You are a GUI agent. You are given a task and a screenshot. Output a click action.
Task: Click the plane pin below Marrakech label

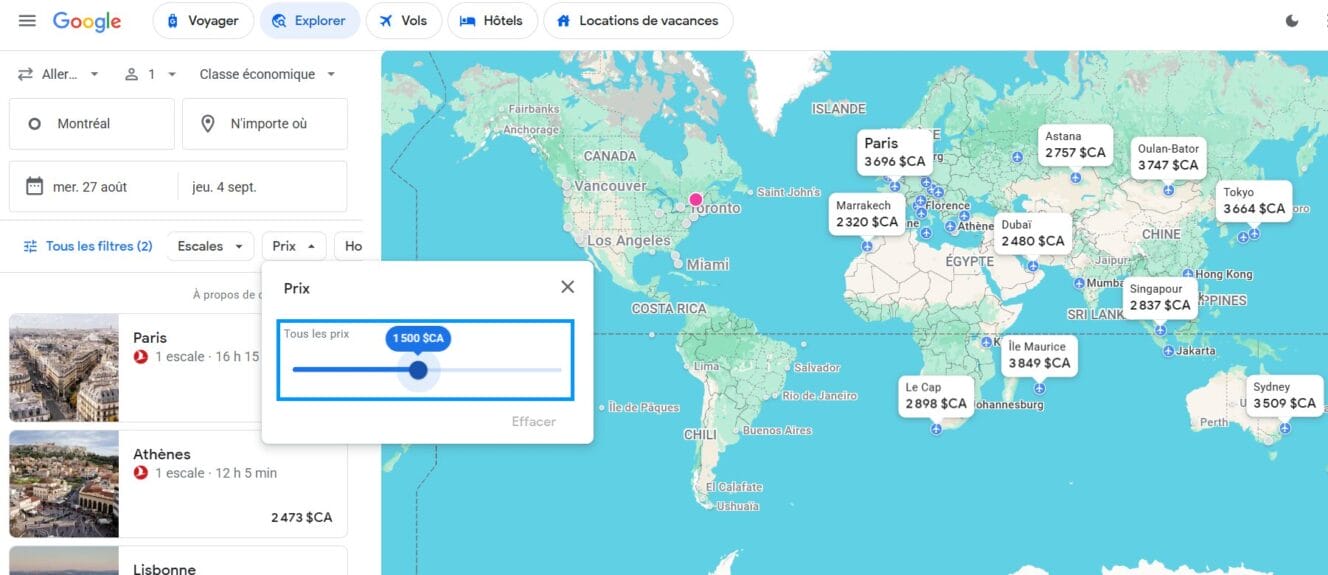(867, 246)
